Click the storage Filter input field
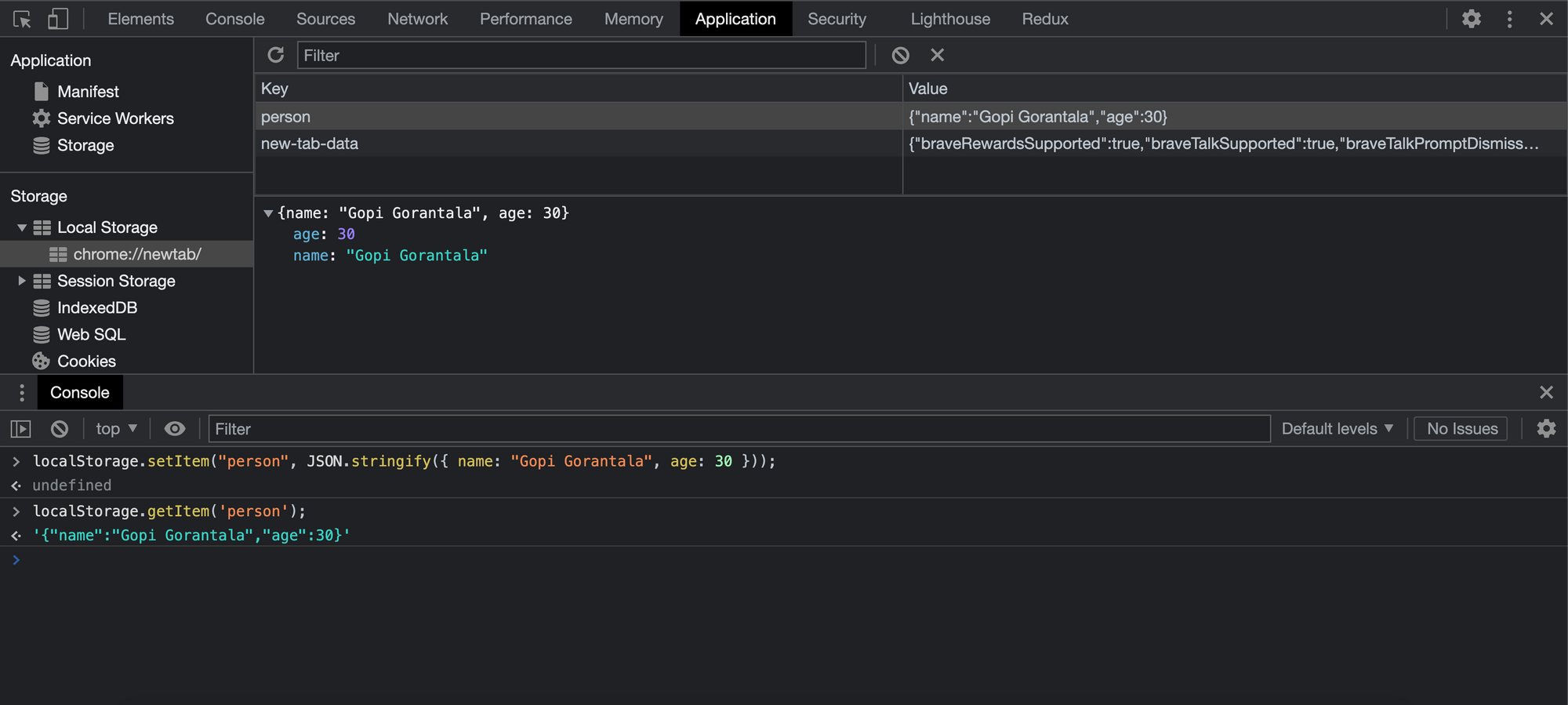1568x705 pixels. click(x=581, y=56)
